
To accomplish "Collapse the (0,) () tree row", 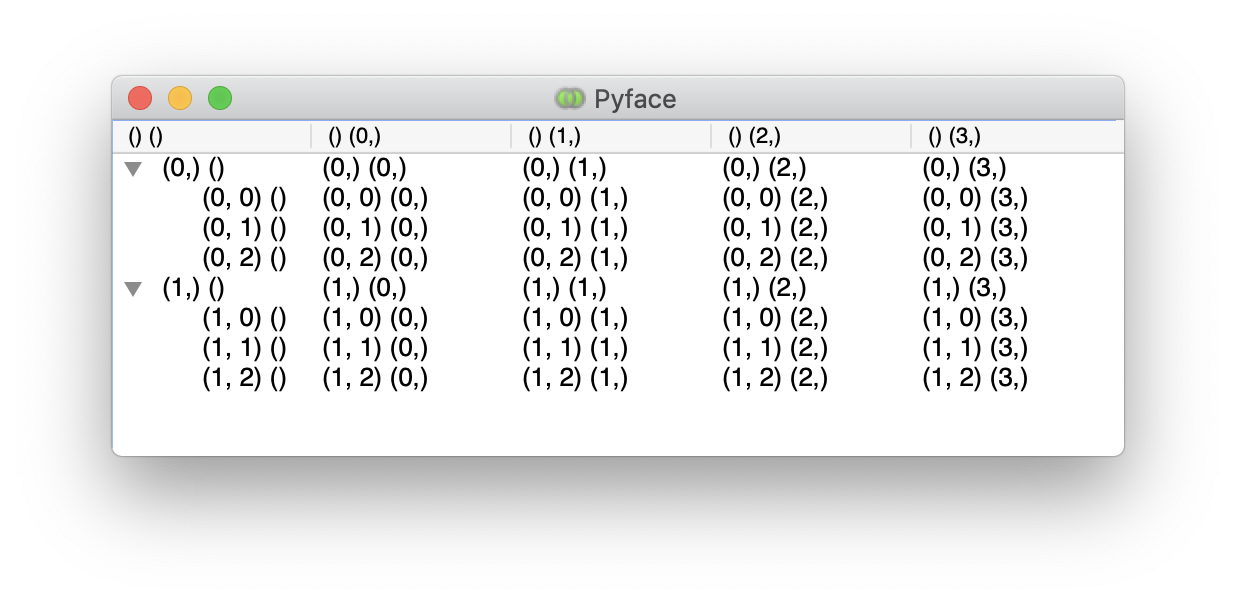I will tap(133, 170).
